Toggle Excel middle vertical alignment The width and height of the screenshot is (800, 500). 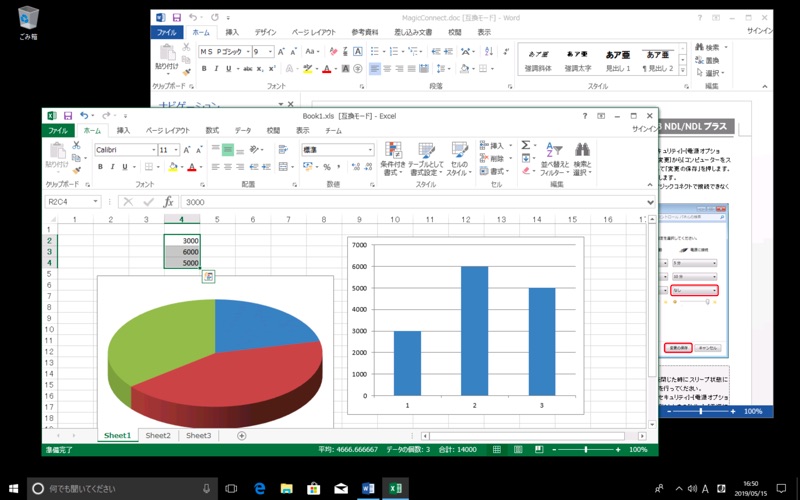pos(228,149)
